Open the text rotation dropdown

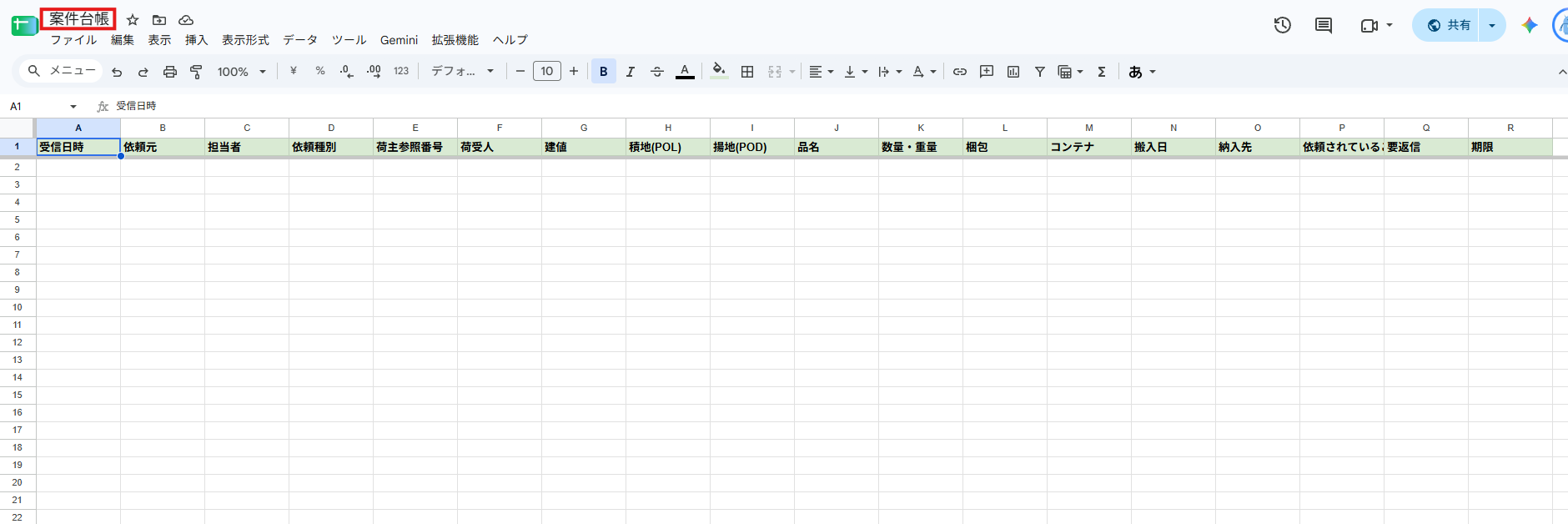pos(925,72)
